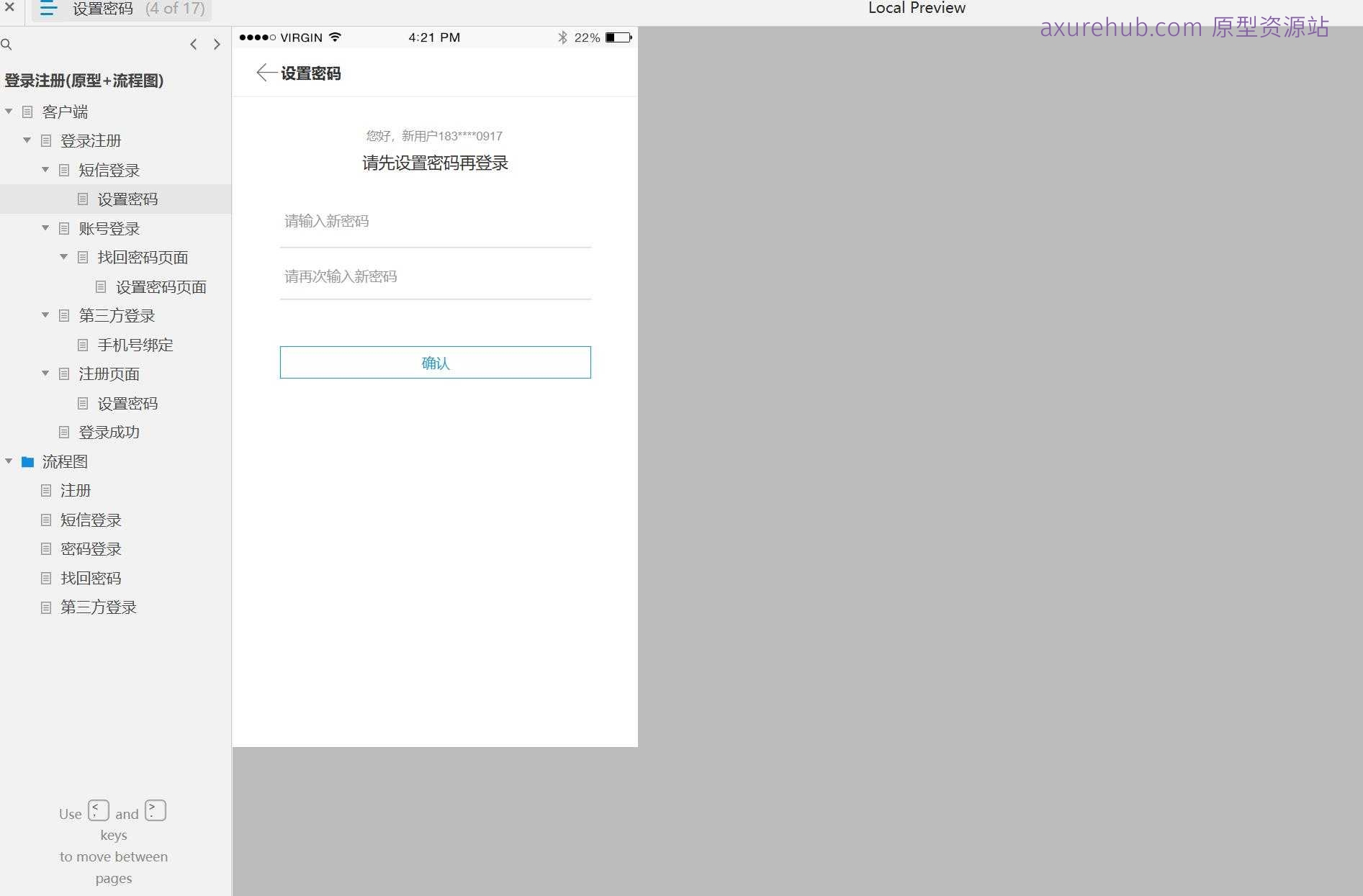Select 设置密码 page under 短信登录
The height and width of the screenshot is (896, 1363).
click(127, 199)
